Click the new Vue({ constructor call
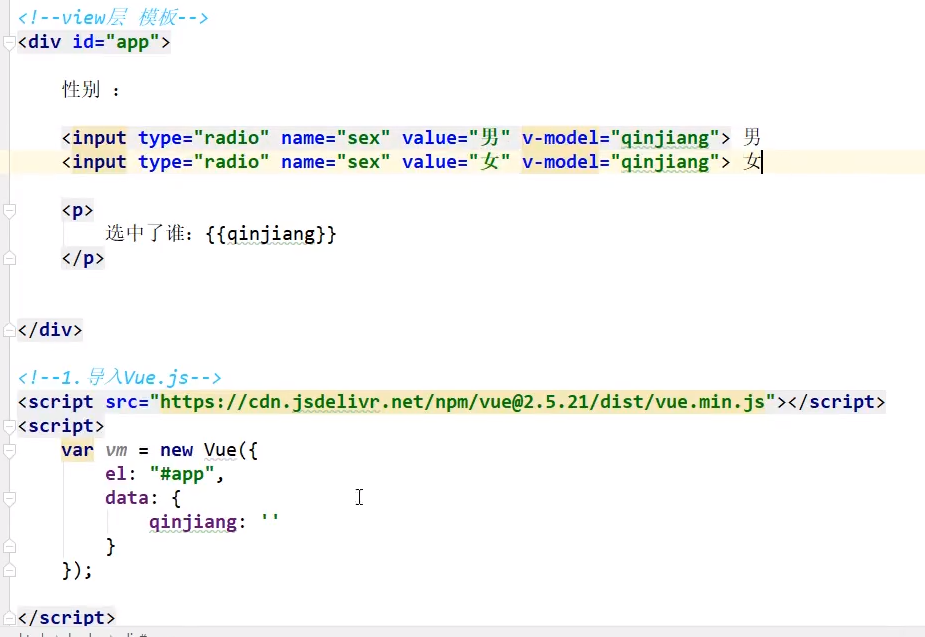925x637 pixels. click(209, 450)
